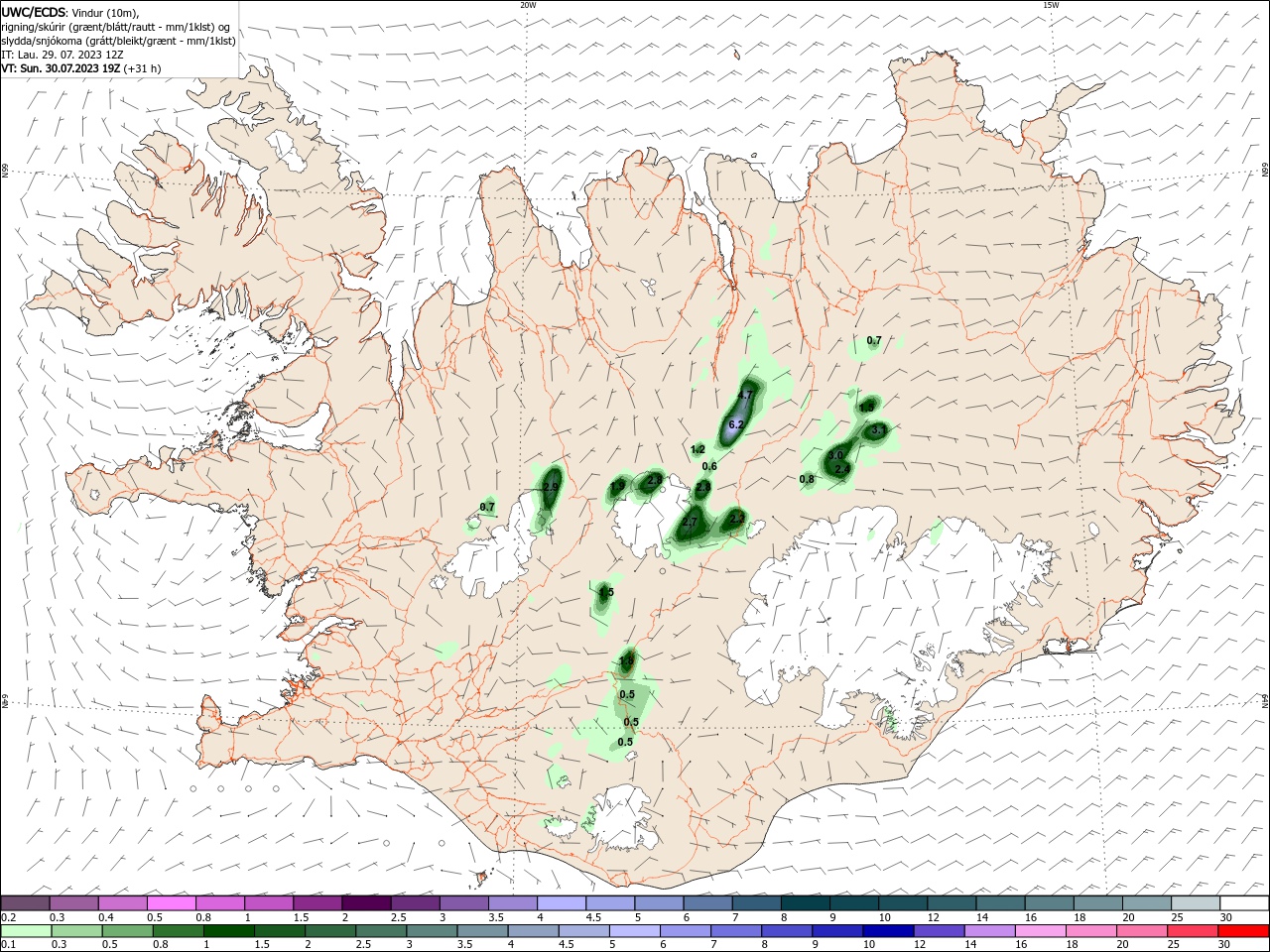Click the 0.6 precipitation value on the map
The width and height of the screenshot is (1270, 952).
[x=709, y=466]
